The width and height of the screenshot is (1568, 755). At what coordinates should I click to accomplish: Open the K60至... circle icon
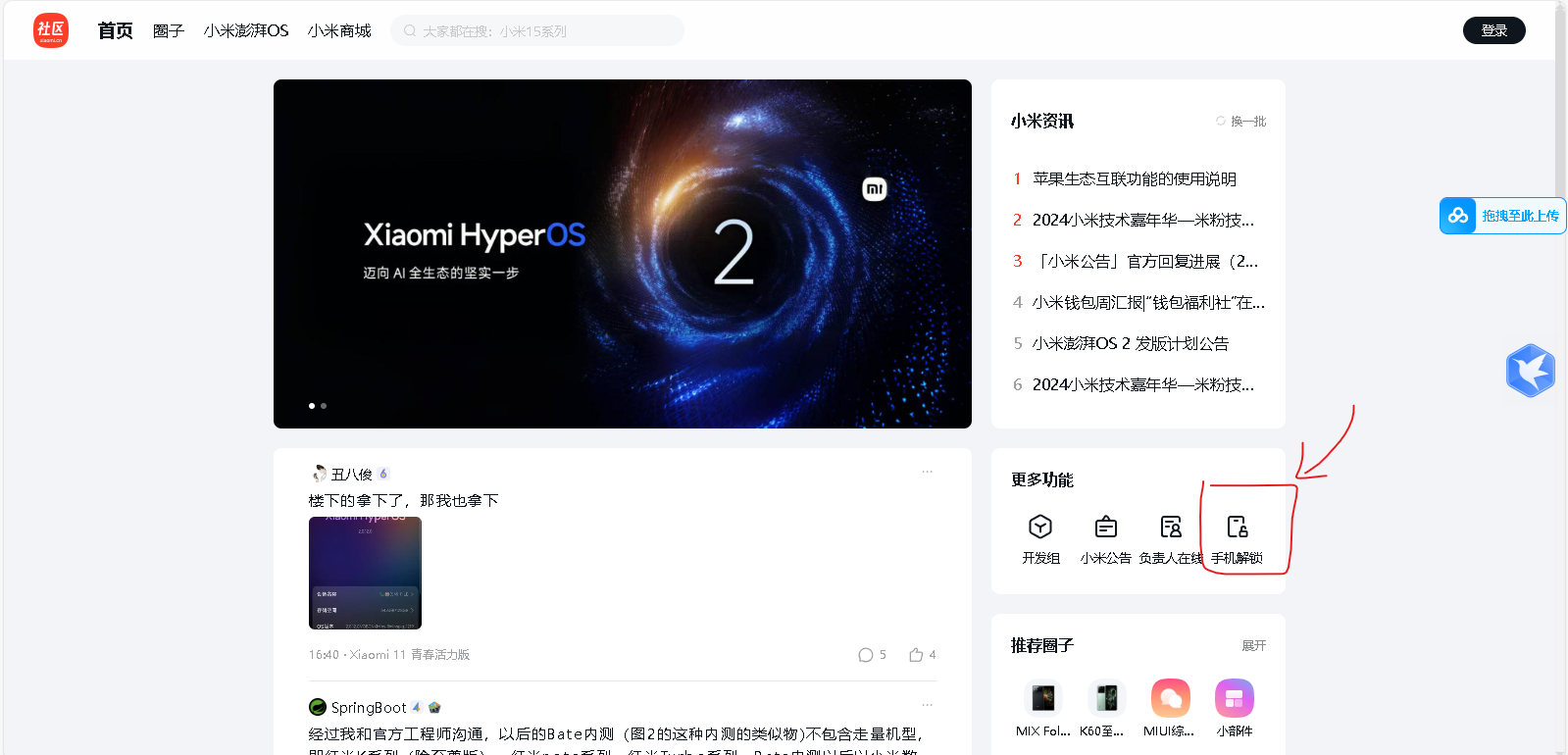1107,698
